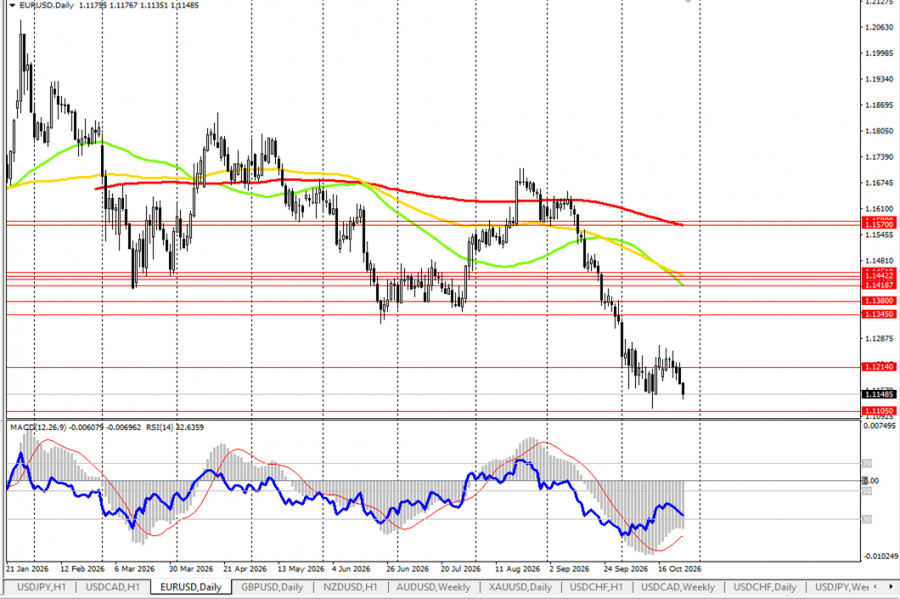Click the 20 Jul 2026 date label
900x599 pixels.
pyautogui.click(x=460, y=569)
